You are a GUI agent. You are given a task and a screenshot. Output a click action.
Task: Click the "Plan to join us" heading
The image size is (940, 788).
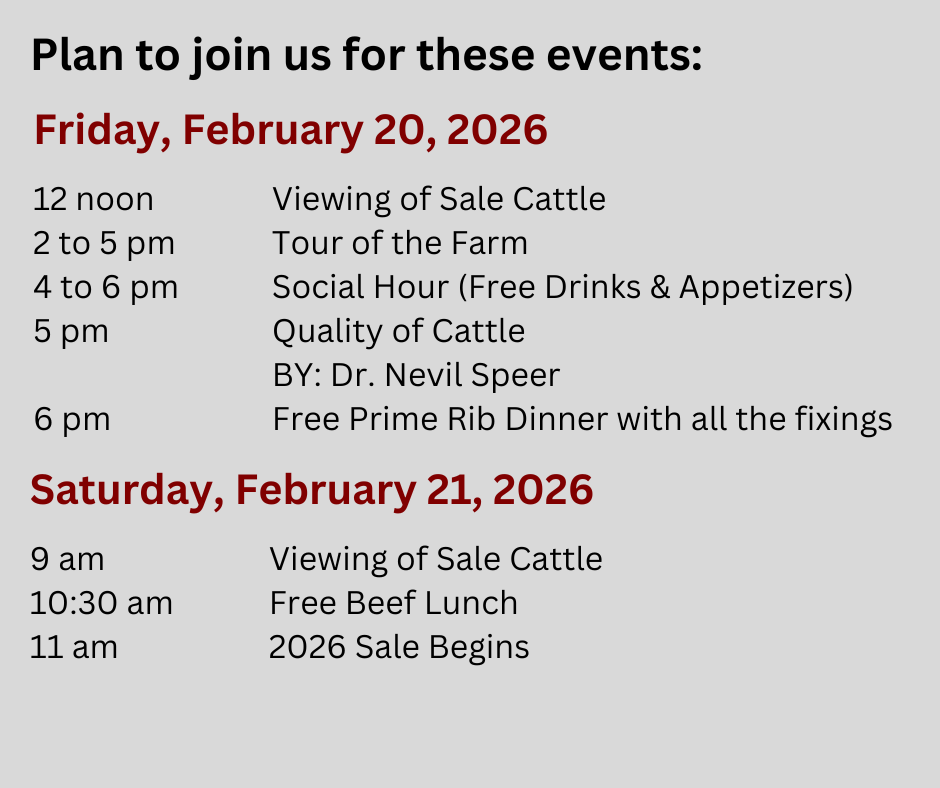[367, 57]
